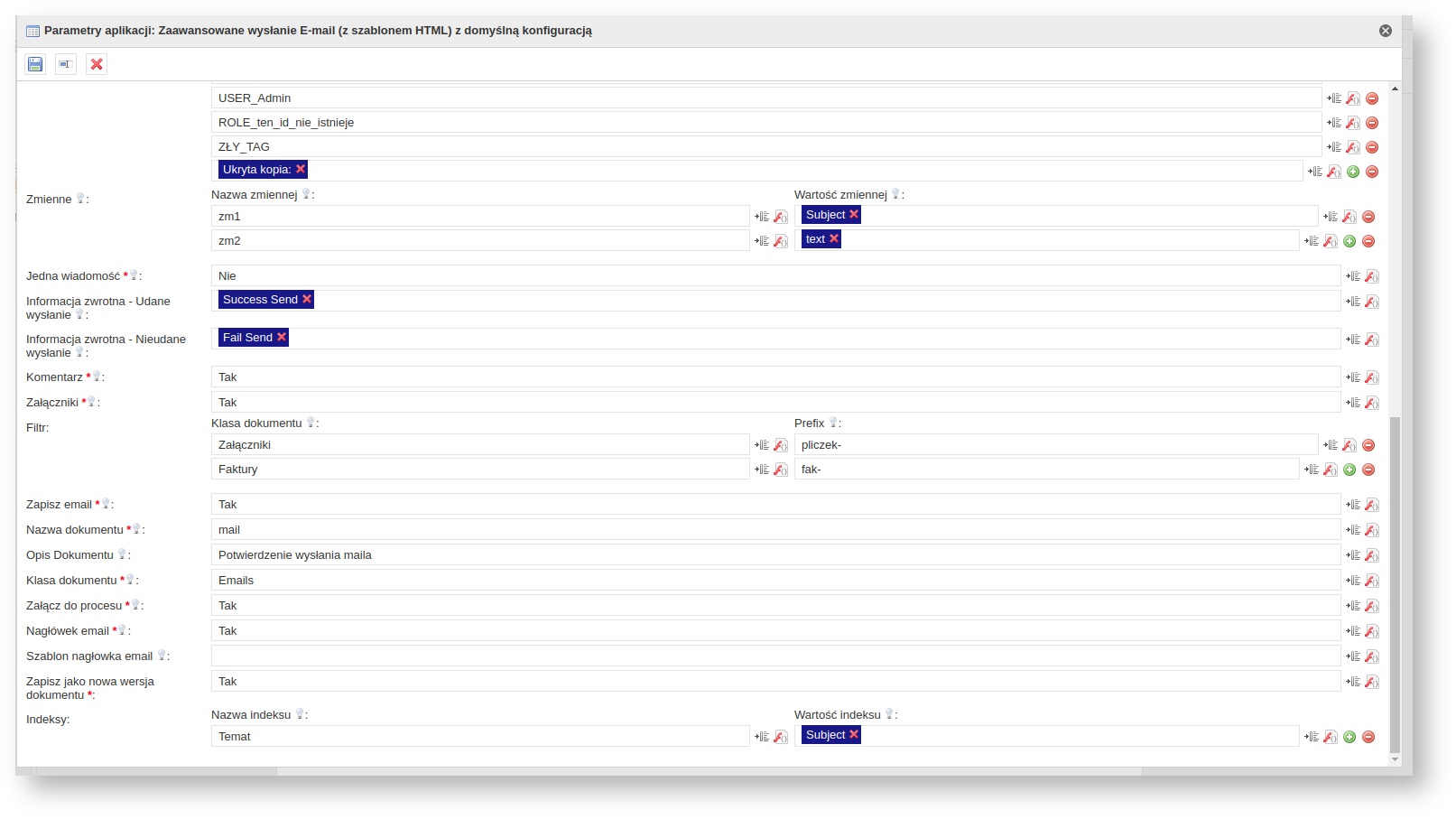Show the hint bulb next to Zmienne

click(80, 199)
